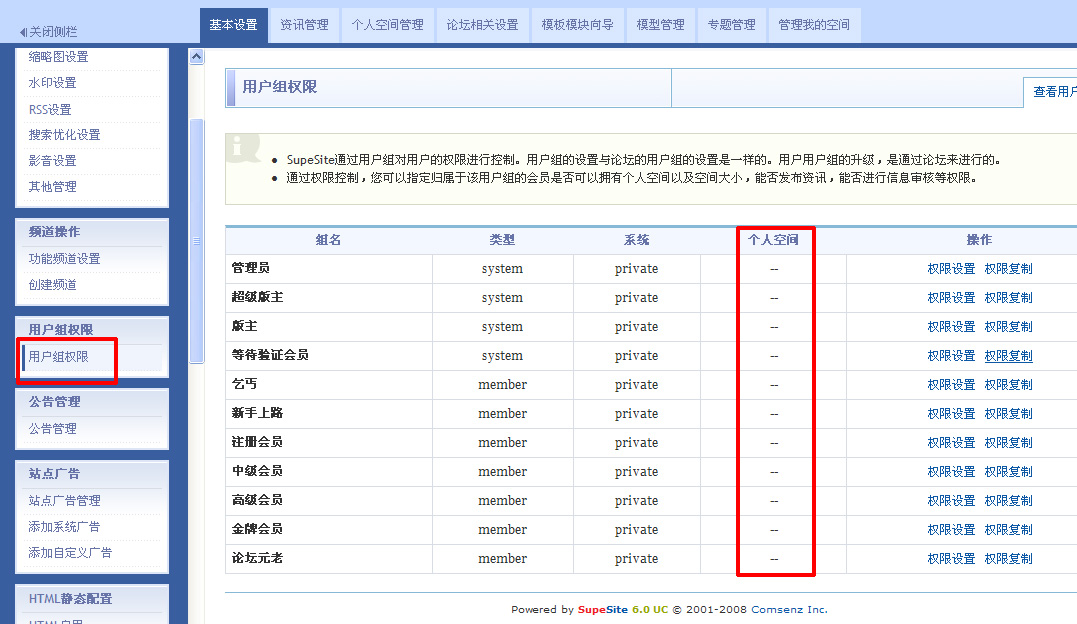
Task: Click 权限复制 for 论坛元老
Action: pos(1008,559)
